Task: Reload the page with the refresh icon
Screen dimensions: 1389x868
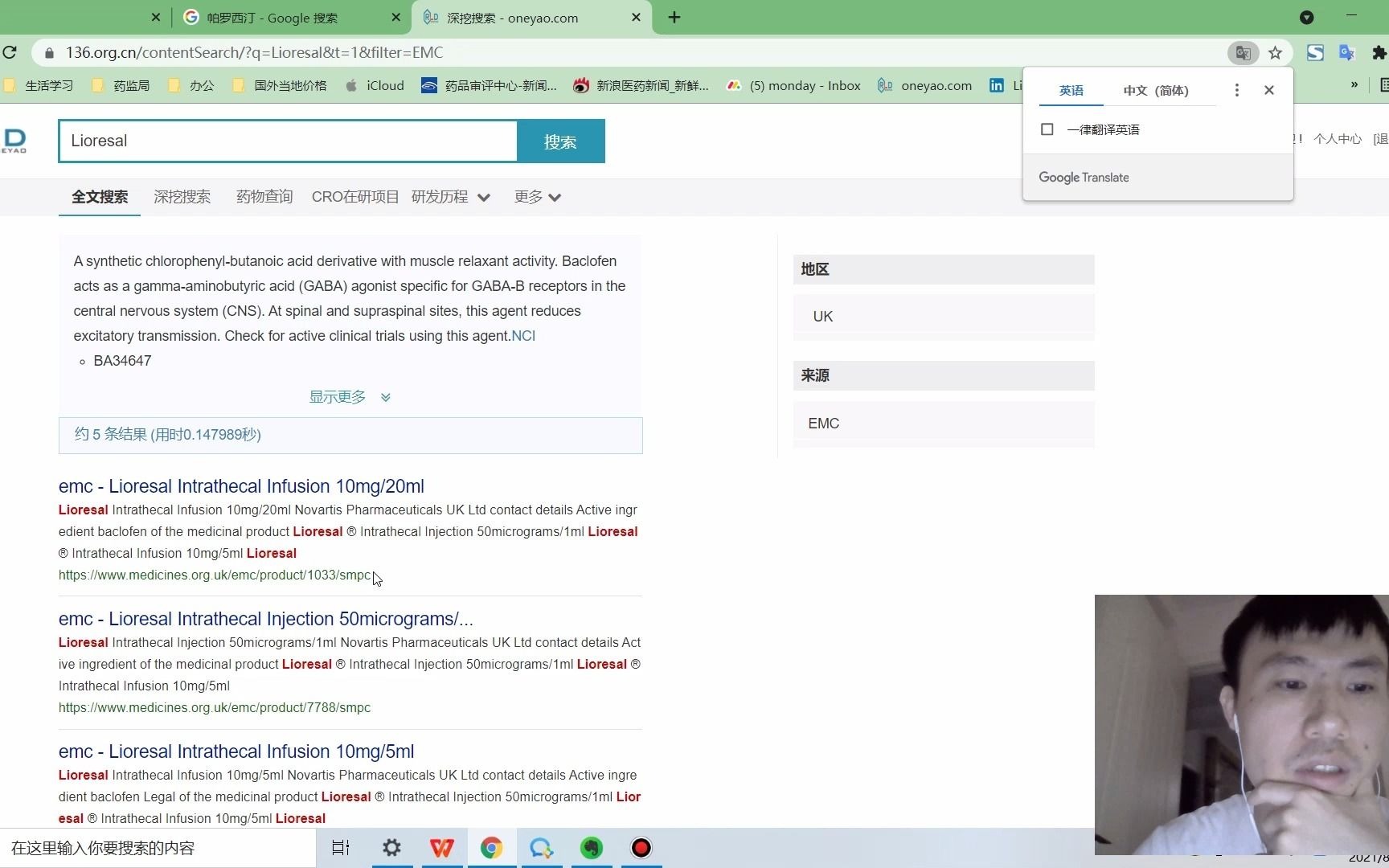Action: click(10, 53)
